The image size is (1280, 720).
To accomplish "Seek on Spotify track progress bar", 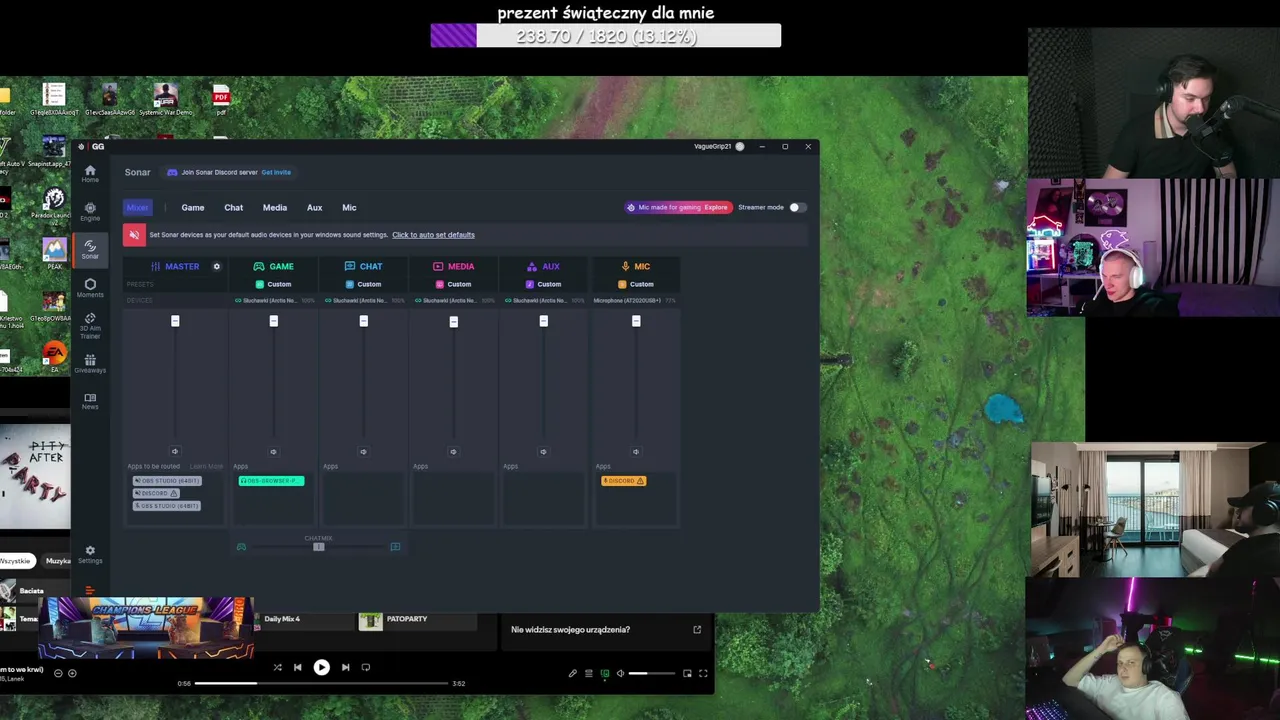I will tap(321, 684).
